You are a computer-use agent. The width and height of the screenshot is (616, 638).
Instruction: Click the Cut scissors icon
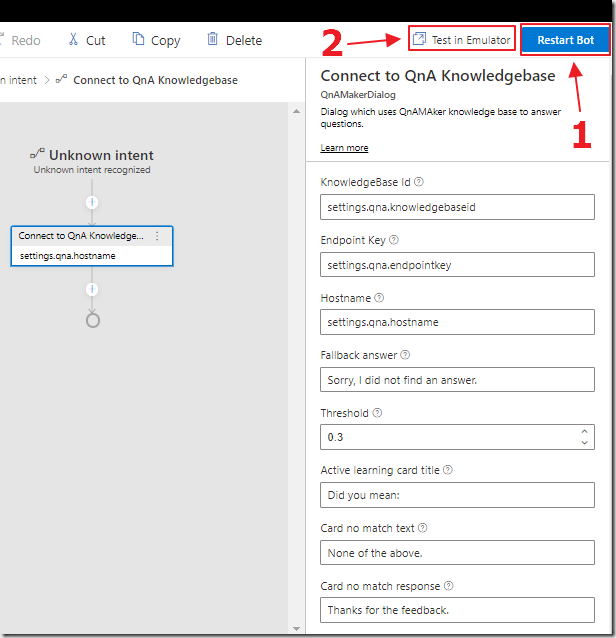point(73,39)
